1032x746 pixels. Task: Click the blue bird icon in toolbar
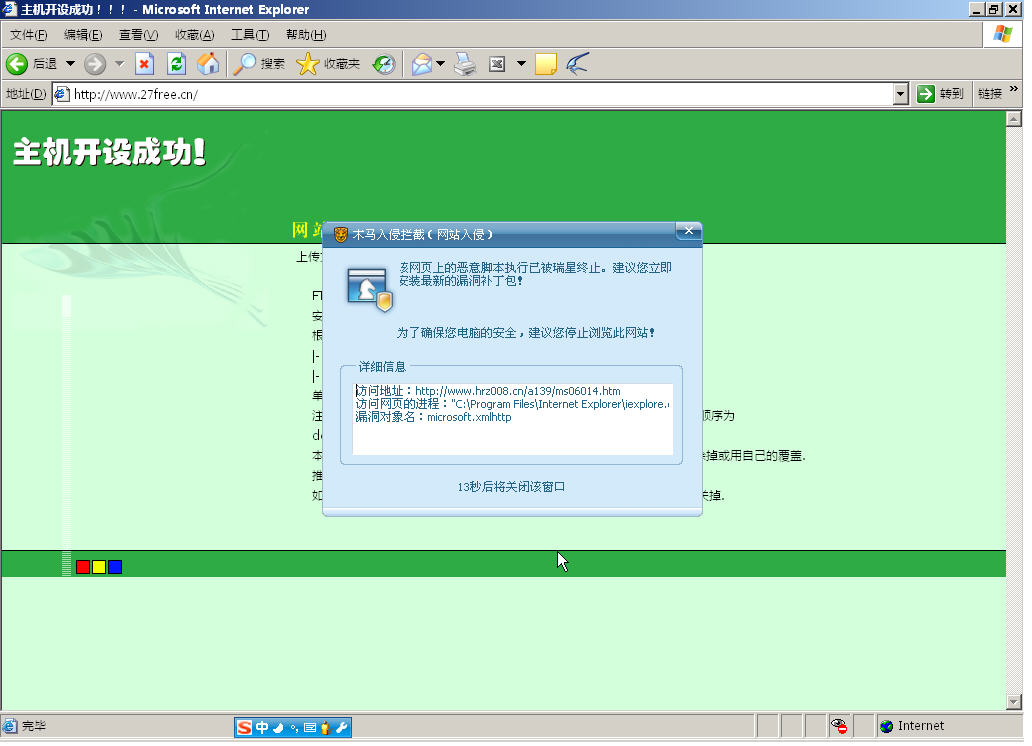[x=577, y=64]
